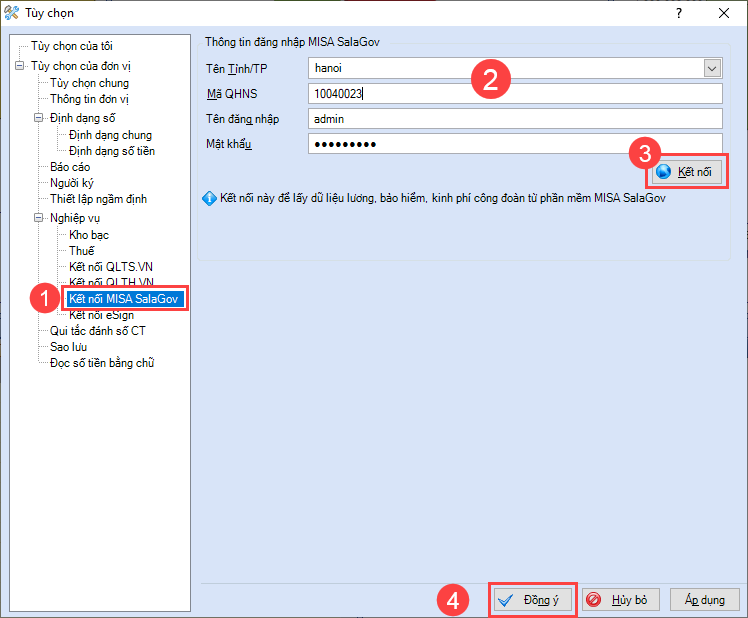
Task: Open Người ký options in tree
Action: pos(72,183)
